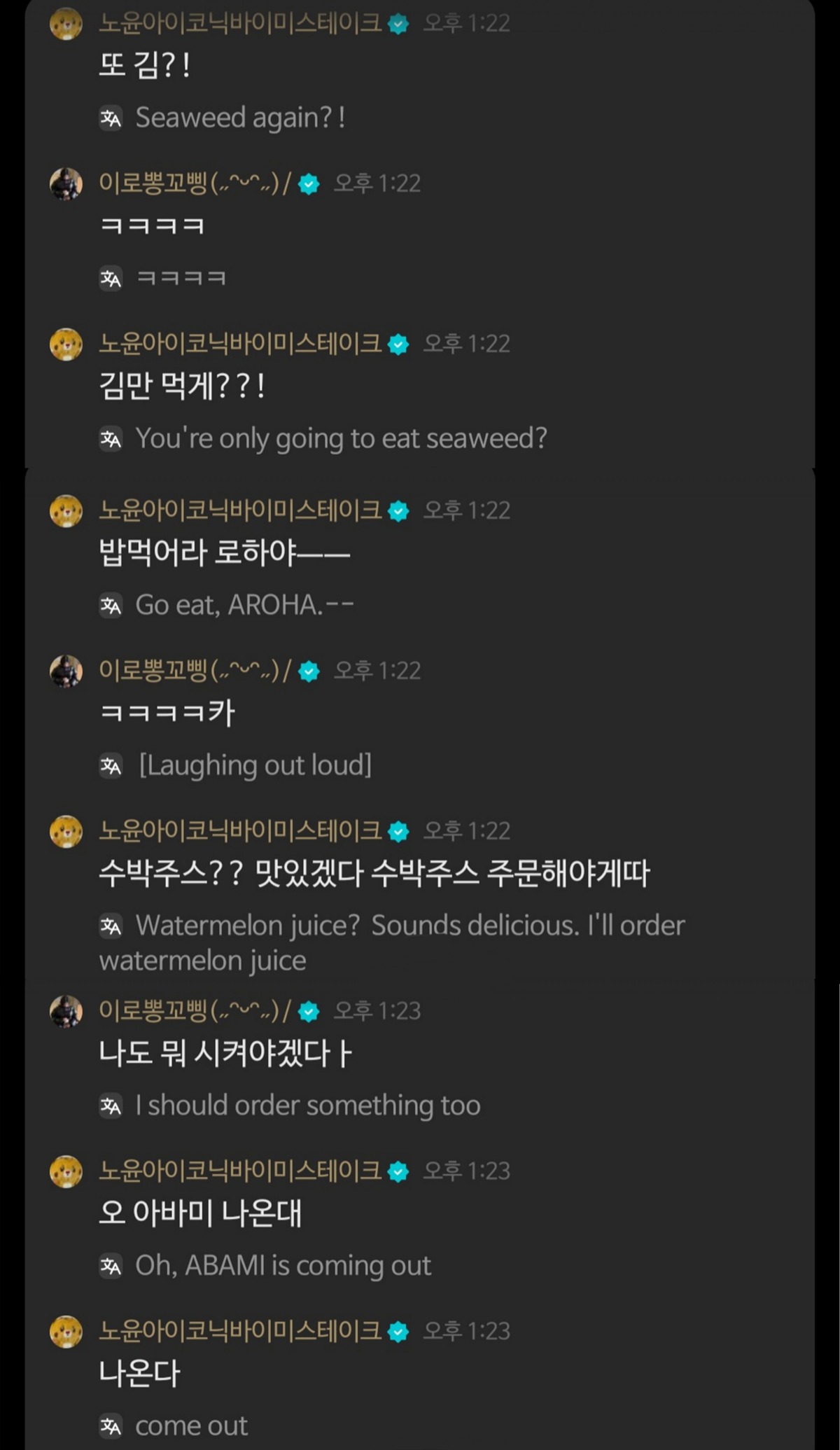Tap translate icon beside "come out"

[x=111, y=1426]
